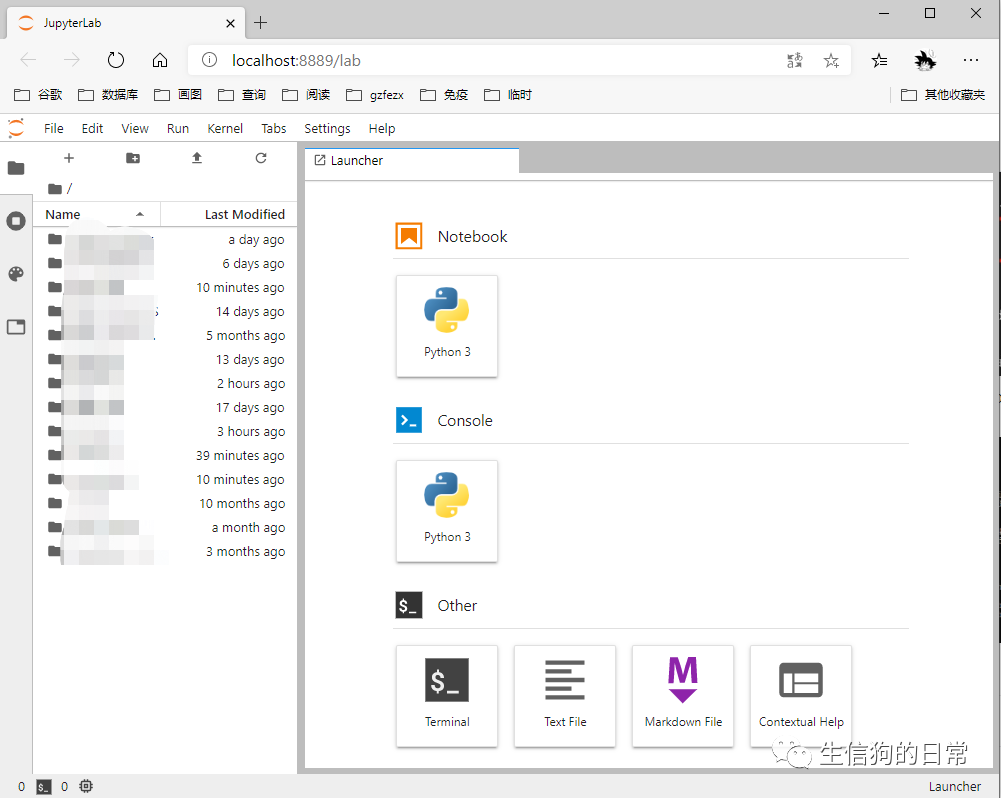Click the JupyterLab logo beside File menu
Image resolution: width=1001 pixels, height=798 pixels.
coord(16,128)
